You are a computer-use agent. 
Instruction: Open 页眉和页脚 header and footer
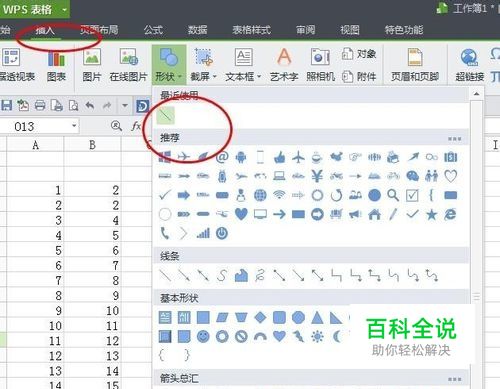415,65
